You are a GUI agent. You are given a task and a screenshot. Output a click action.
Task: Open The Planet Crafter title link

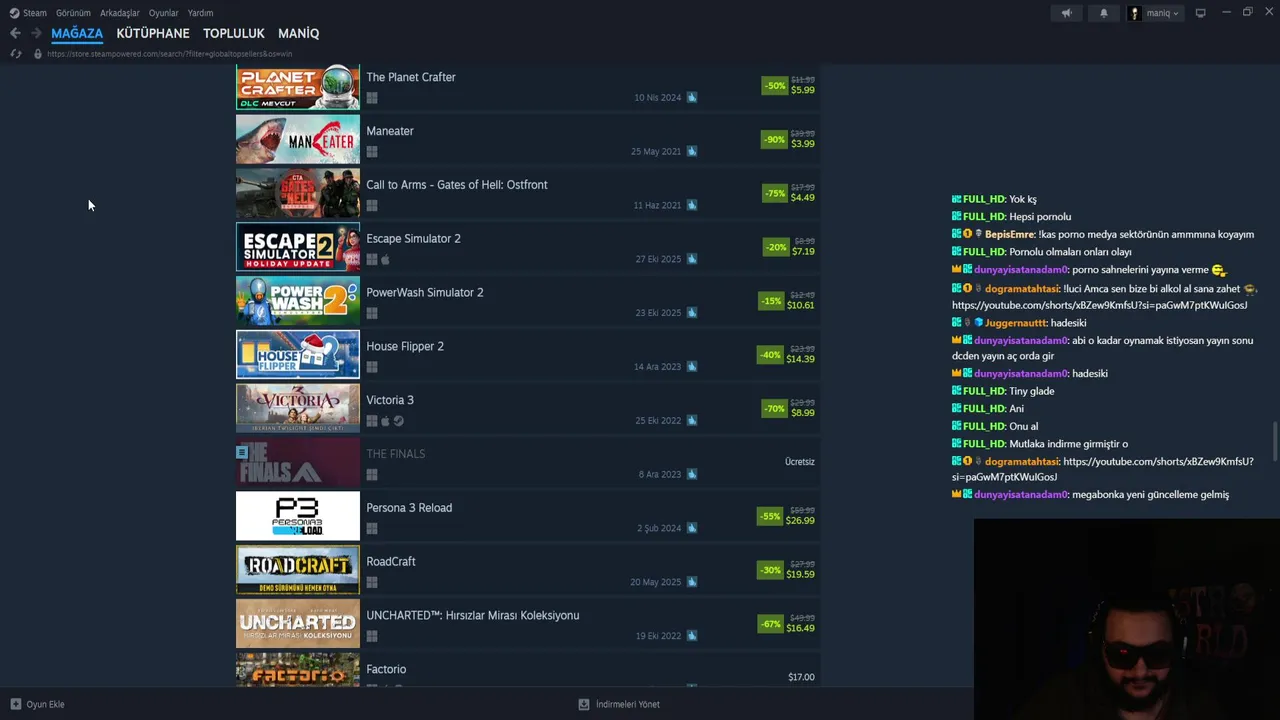(411, 77)
